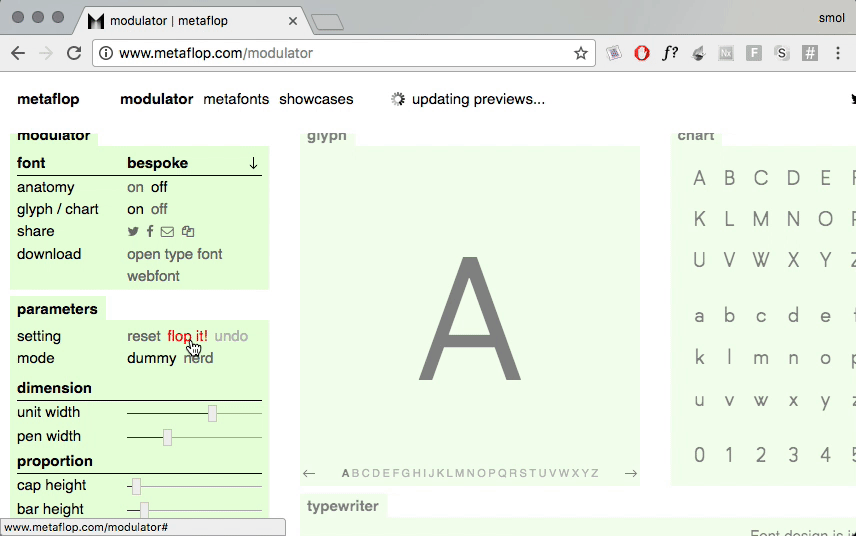The height and width of the screenshot is (536, 856).
Task: Show the previous glyph with the left arrow
Action: [x=309, y=473]
